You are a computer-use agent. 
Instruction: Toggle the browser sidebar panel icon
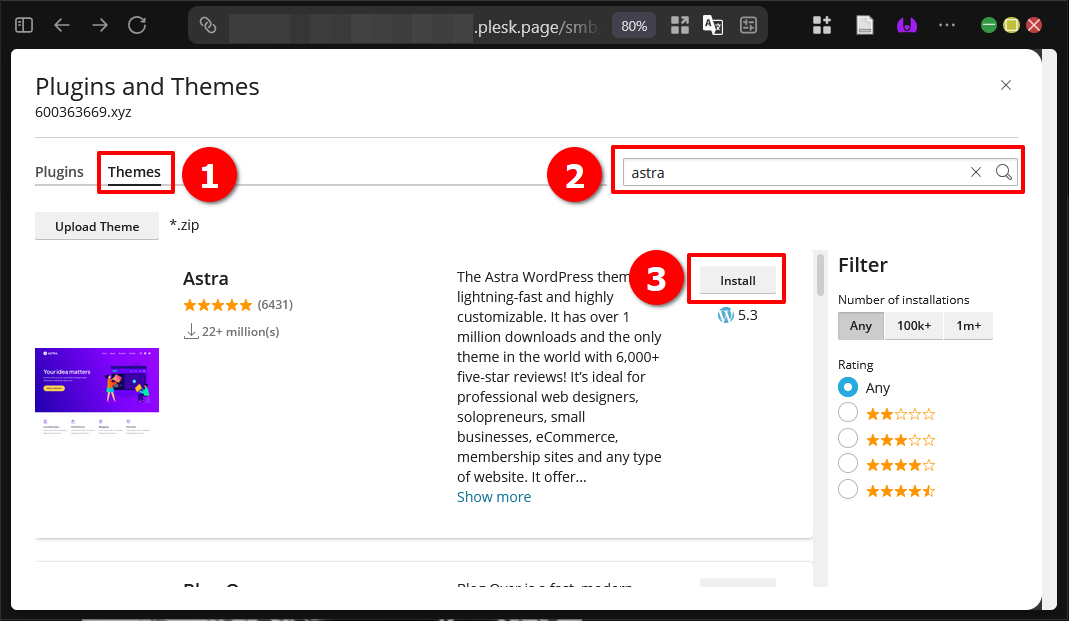click(24, 25)
